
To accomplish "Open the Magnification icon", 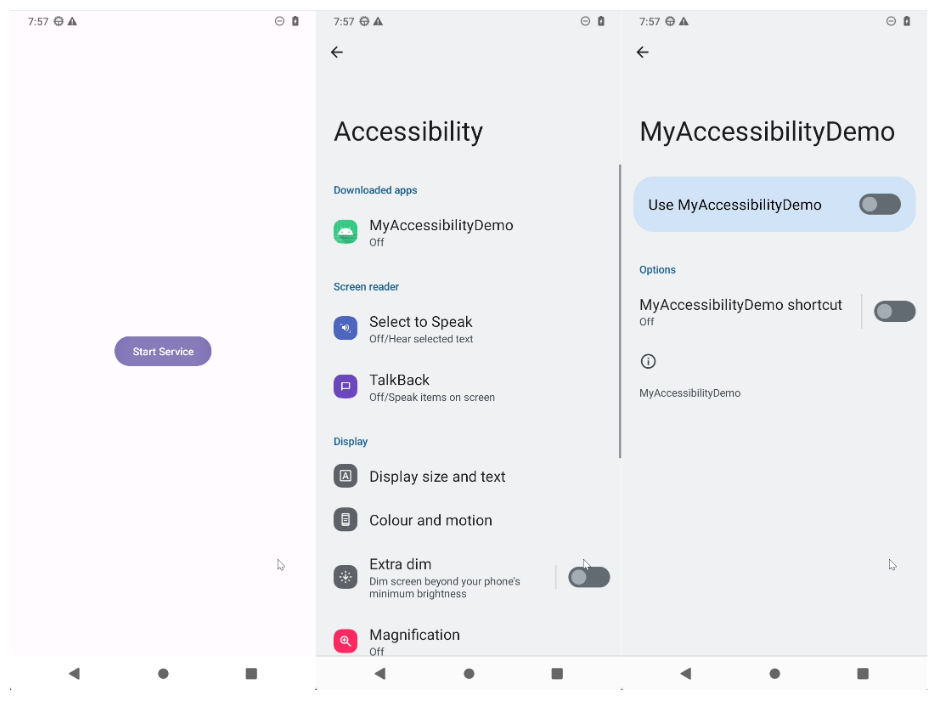I will (345, 641).
